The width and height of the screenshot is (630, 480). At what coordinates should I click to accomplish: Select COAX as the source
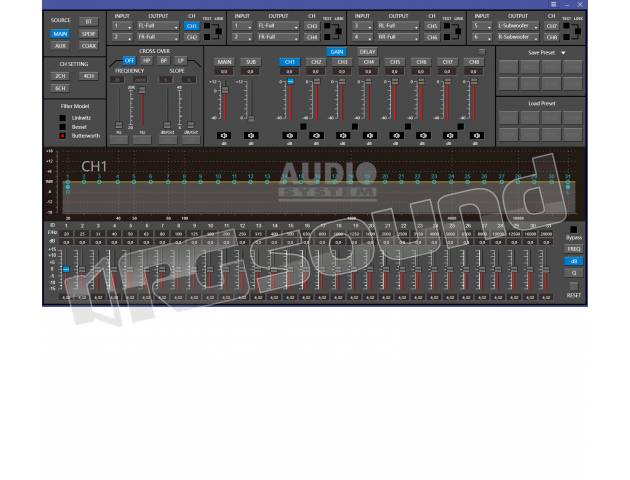pos(88,46)
